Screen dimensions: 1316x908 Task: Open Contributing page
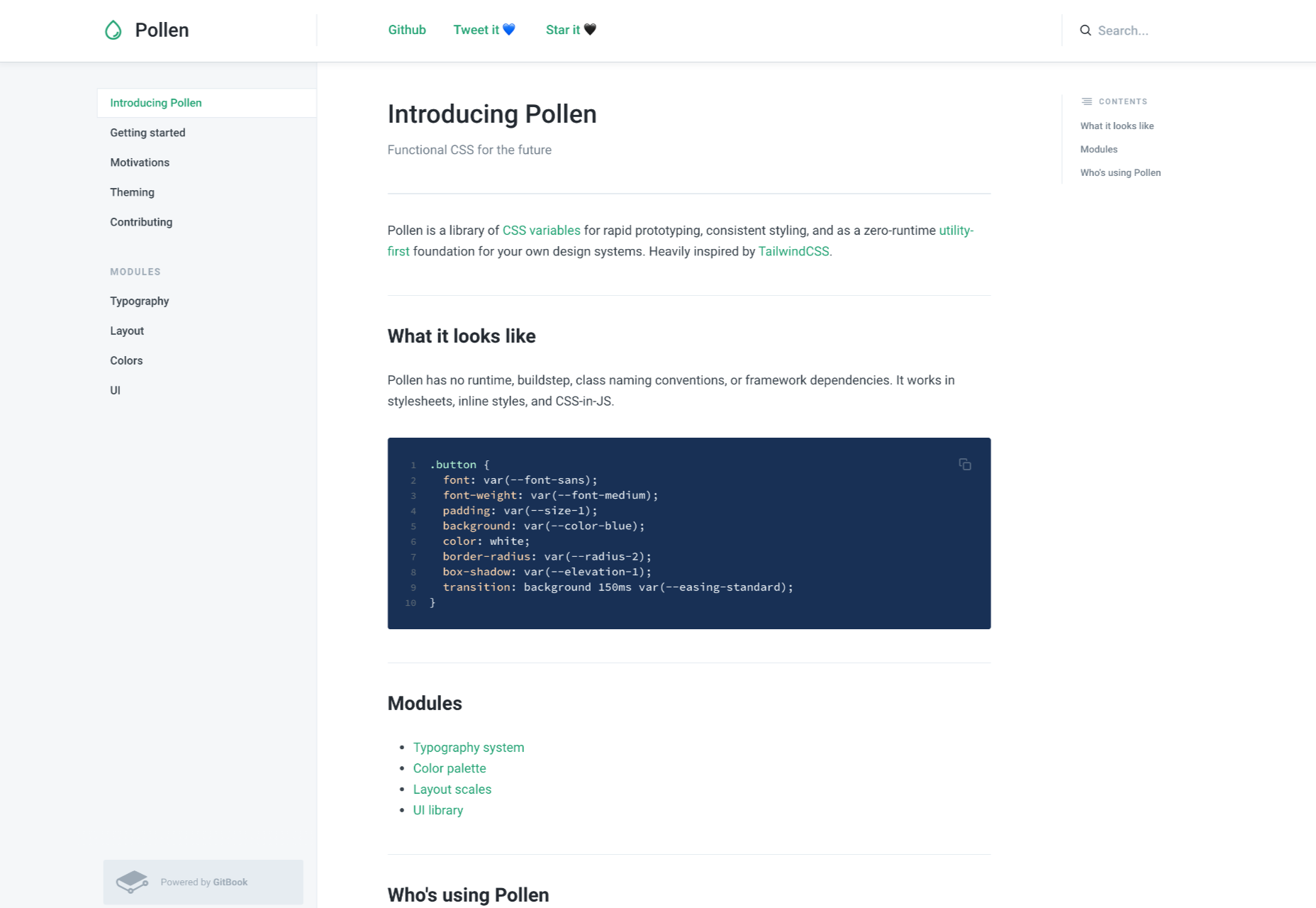pyautogui.click(x=141, y=222)
